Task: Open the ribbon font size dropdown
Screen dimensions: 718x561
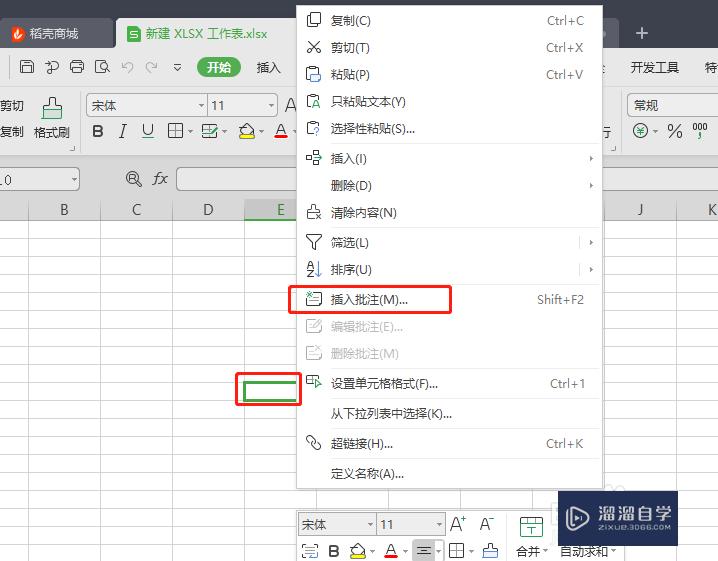Action: point(271,106)
